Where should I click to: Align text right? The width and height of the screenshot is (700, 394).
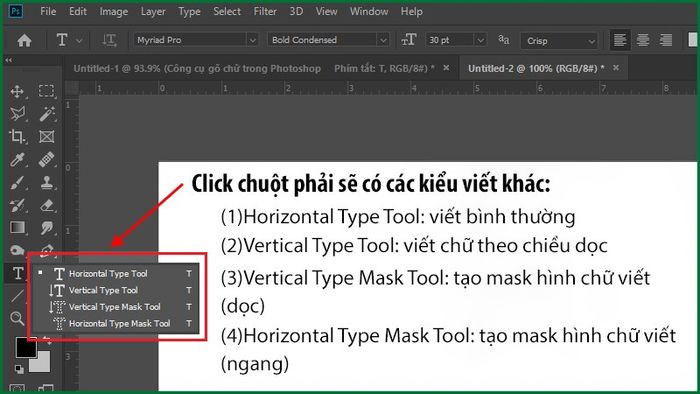666,40
